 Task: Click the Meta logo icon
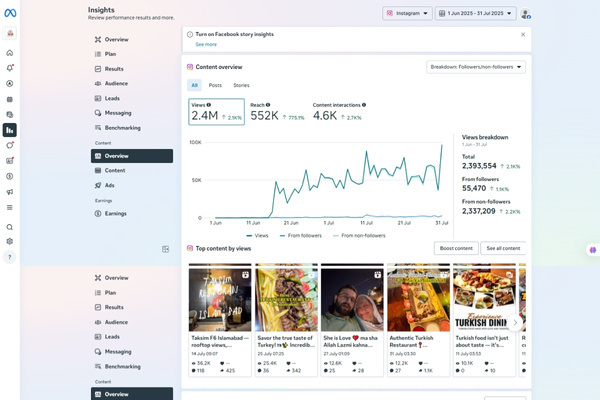(10, 13)
